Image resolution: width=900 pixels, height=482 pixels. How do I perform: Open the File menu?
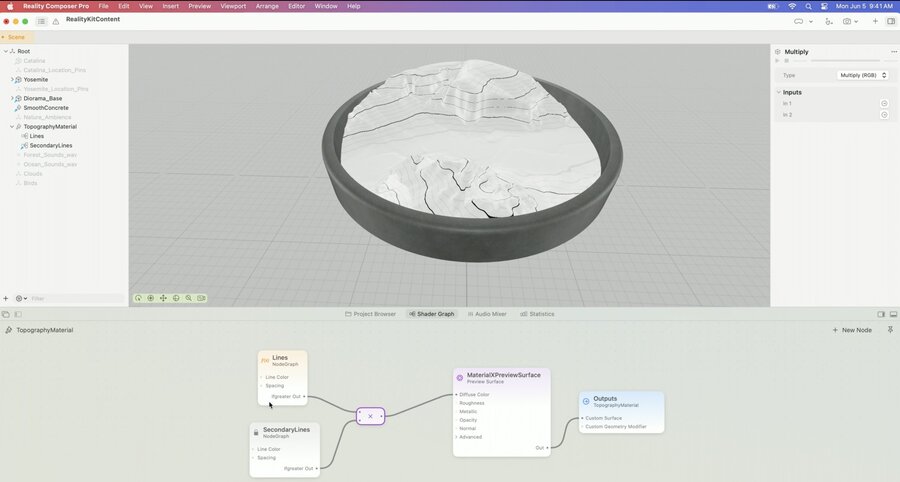pyautogui.click(x=103, y=6)
